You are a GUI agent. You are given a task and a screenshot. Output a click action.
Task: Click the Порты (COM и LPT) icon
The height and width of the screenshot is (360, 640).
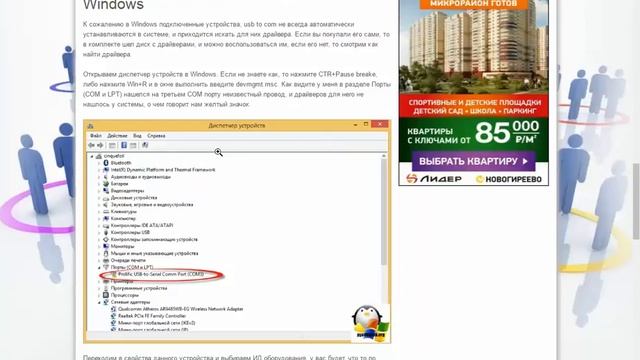click(x=106, y=267)
